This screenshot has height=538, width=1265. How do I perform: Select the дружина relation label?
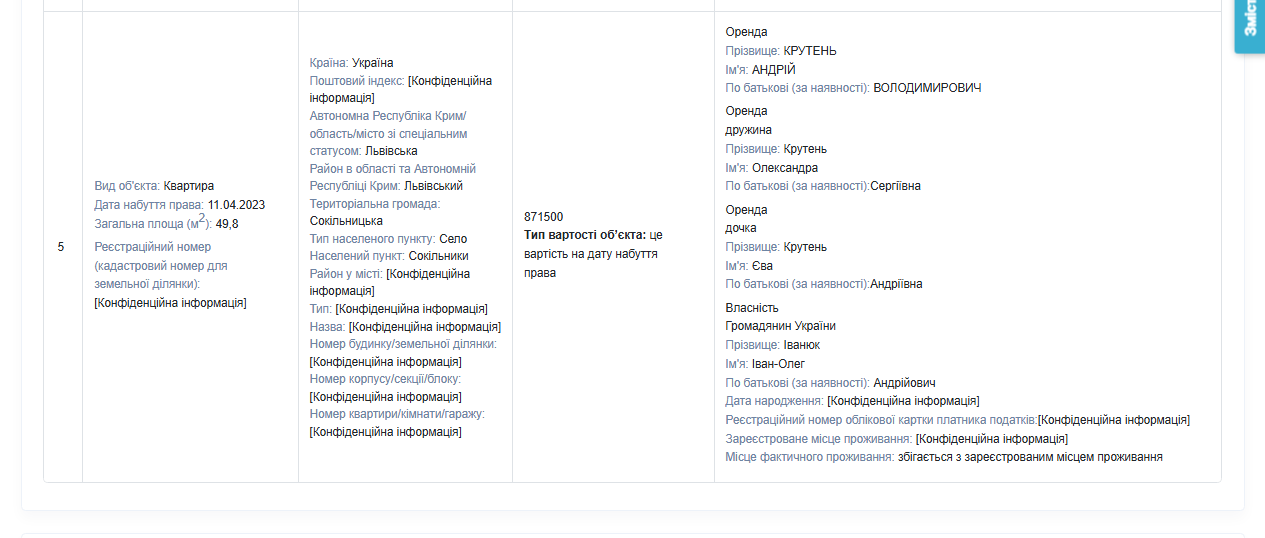pyautogui.click(x=749, y=130)
